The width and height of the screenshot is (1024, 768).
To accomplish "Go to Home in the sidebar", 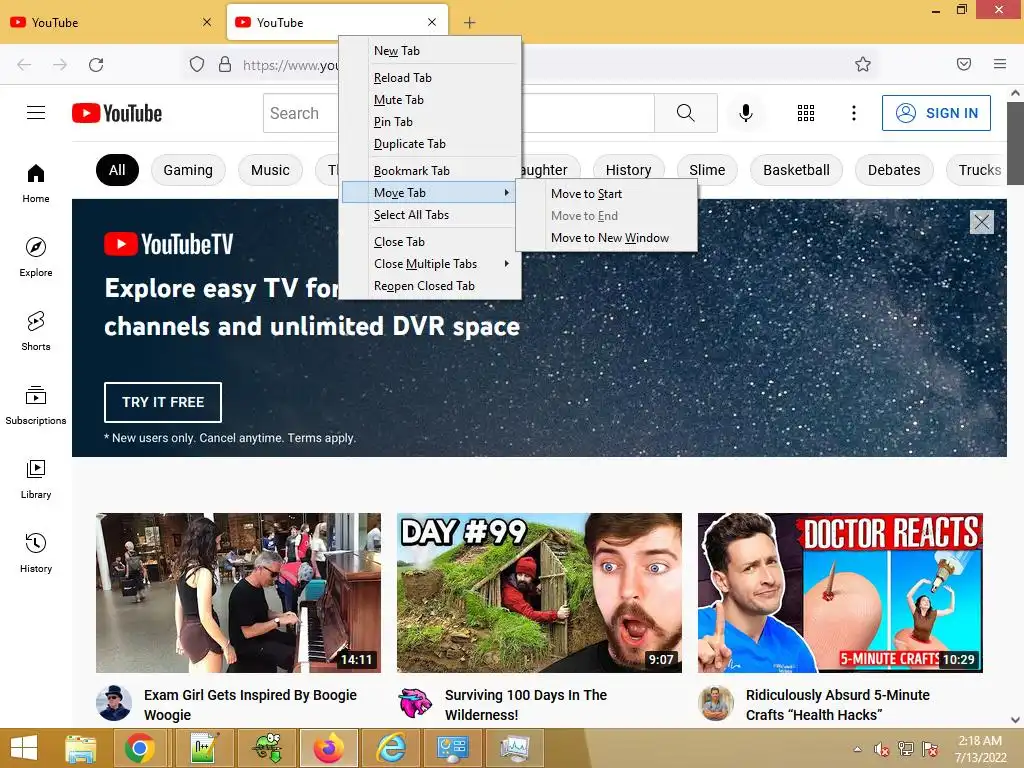I will pyautogui.click(x=36, y=184).
